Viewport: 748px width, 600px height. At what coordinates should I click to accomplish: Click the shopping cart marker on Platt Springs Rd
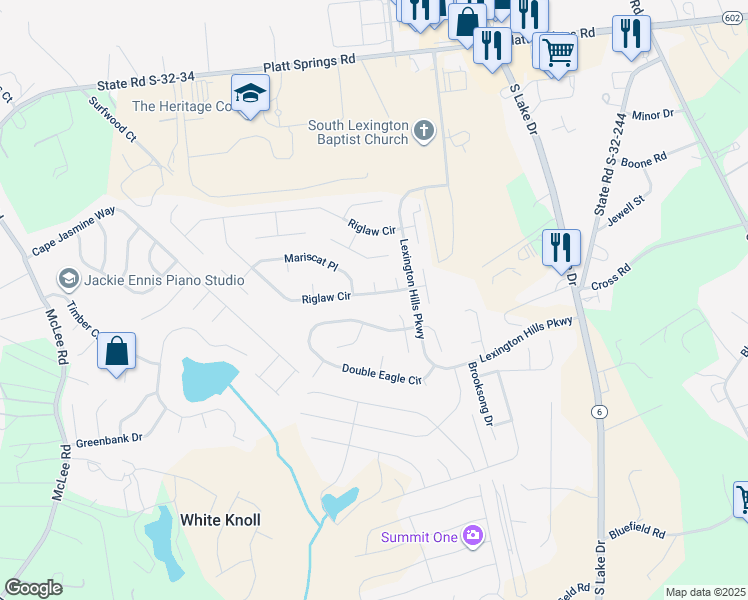pyautogui.click(x=559, y=52)
